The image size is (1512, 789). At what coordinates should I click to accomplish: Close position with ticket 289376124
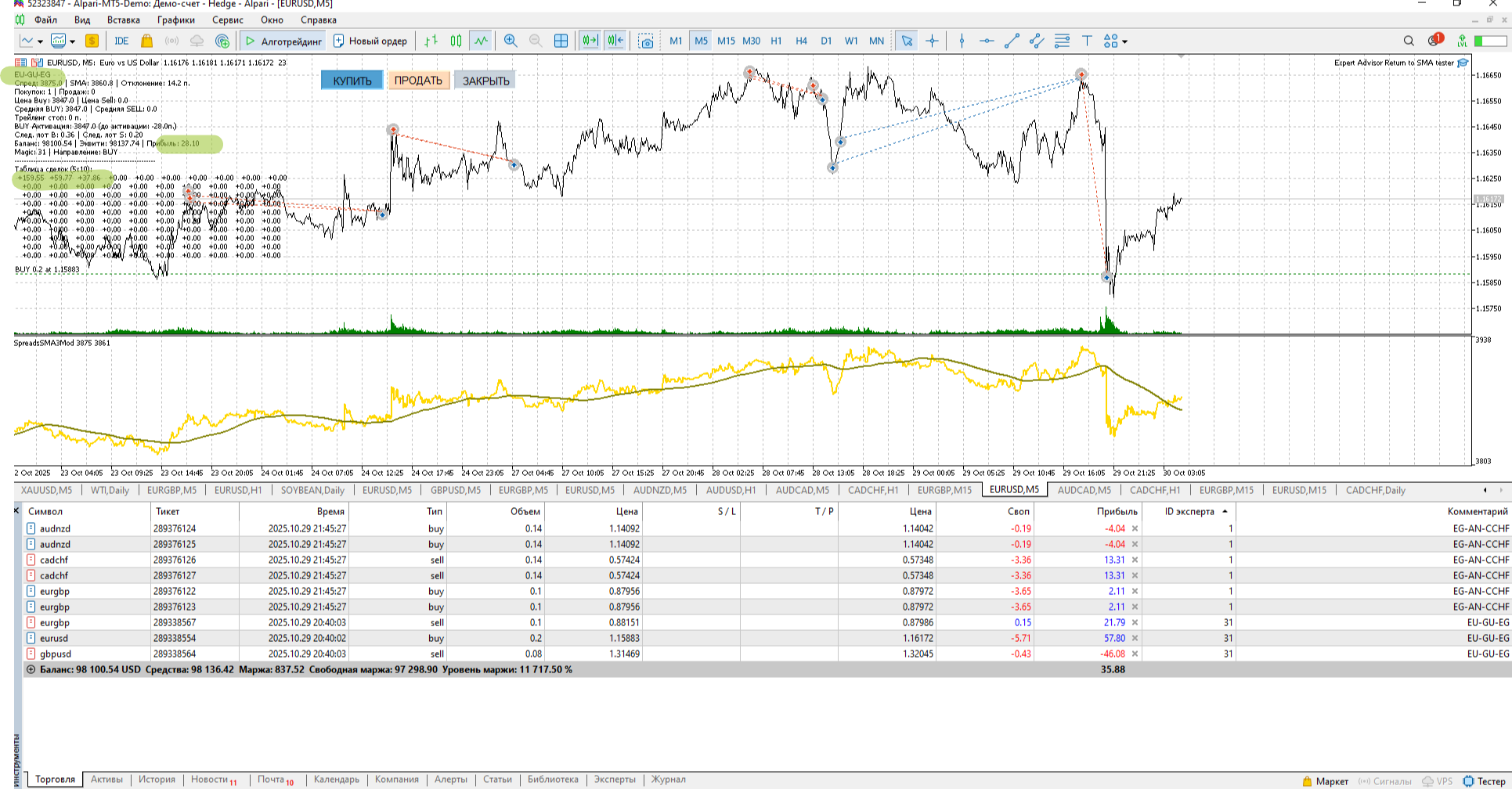pyautogui.click(x=1135, y=528)
